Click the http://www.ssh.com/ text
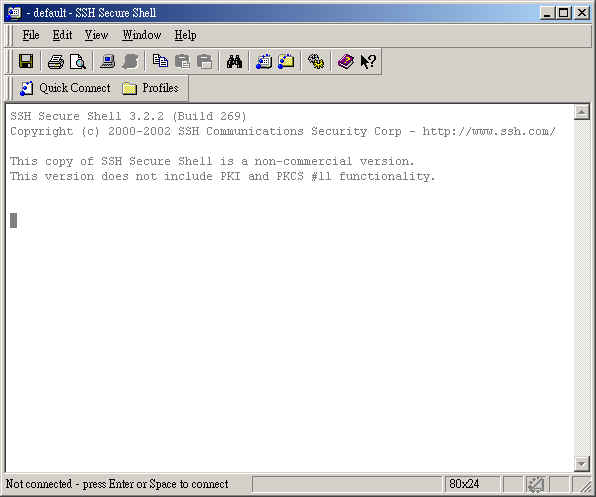 pos(489,131)
